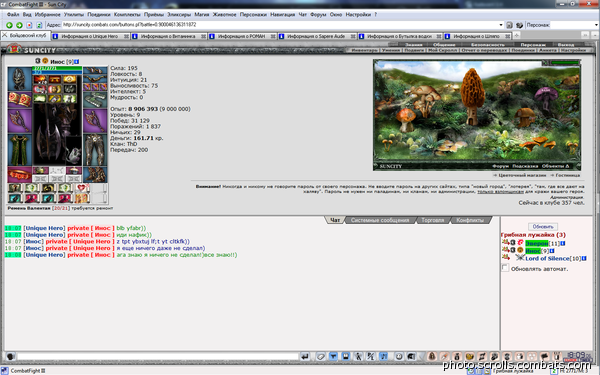This screenshot has width=600, height=375.
Task: Switch to the Конфликты chat tab
Action: pyautogui.click(x=470, y=220)
